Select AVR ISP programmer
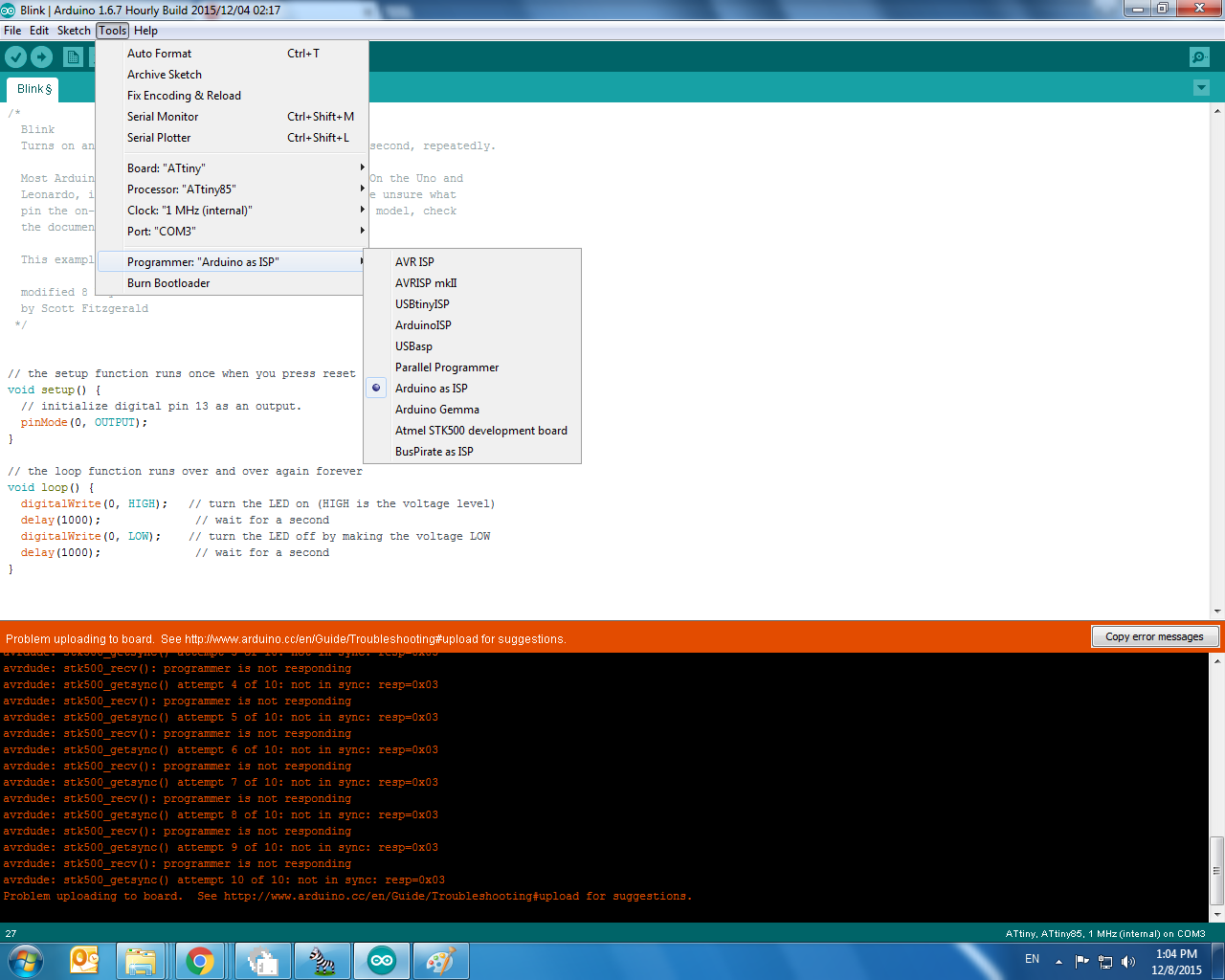This screenshot has height=980, width=1225. 472,262
